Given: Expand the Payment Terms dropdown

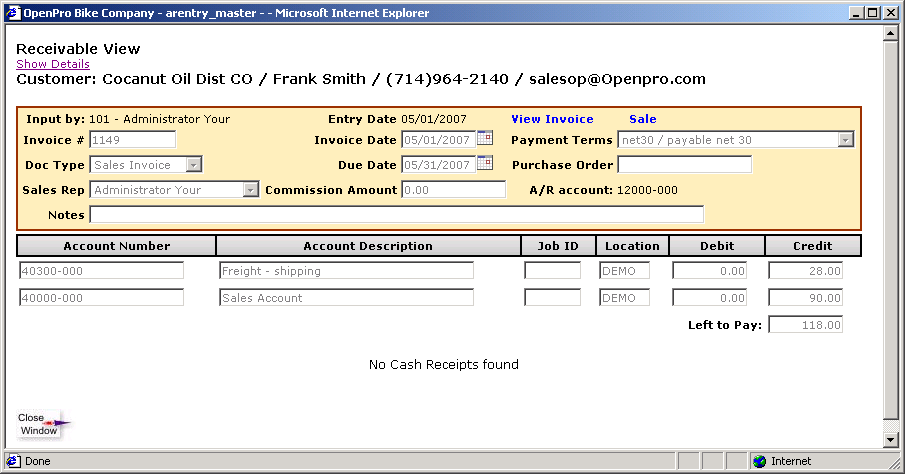Looking at the screenshot, I should tap(845, 140).
